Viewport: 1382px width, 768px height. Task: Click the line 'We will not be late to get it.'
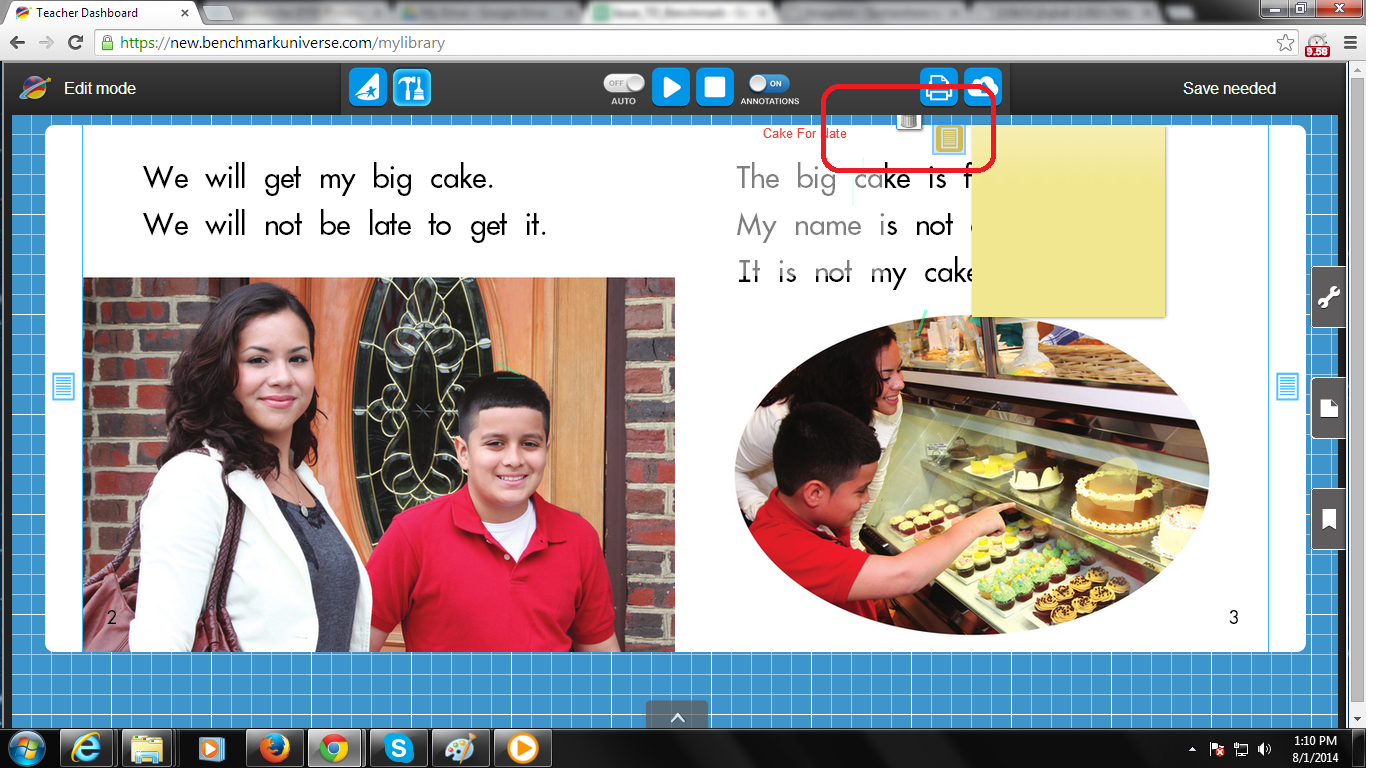click(x=345, y=225)
